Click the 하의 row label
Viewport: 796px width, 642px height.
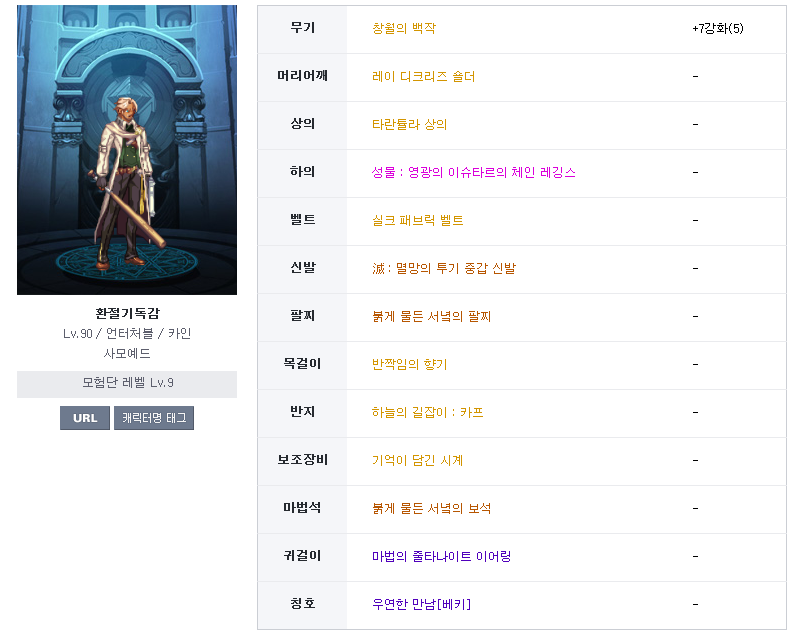click(x=303, y=172)
